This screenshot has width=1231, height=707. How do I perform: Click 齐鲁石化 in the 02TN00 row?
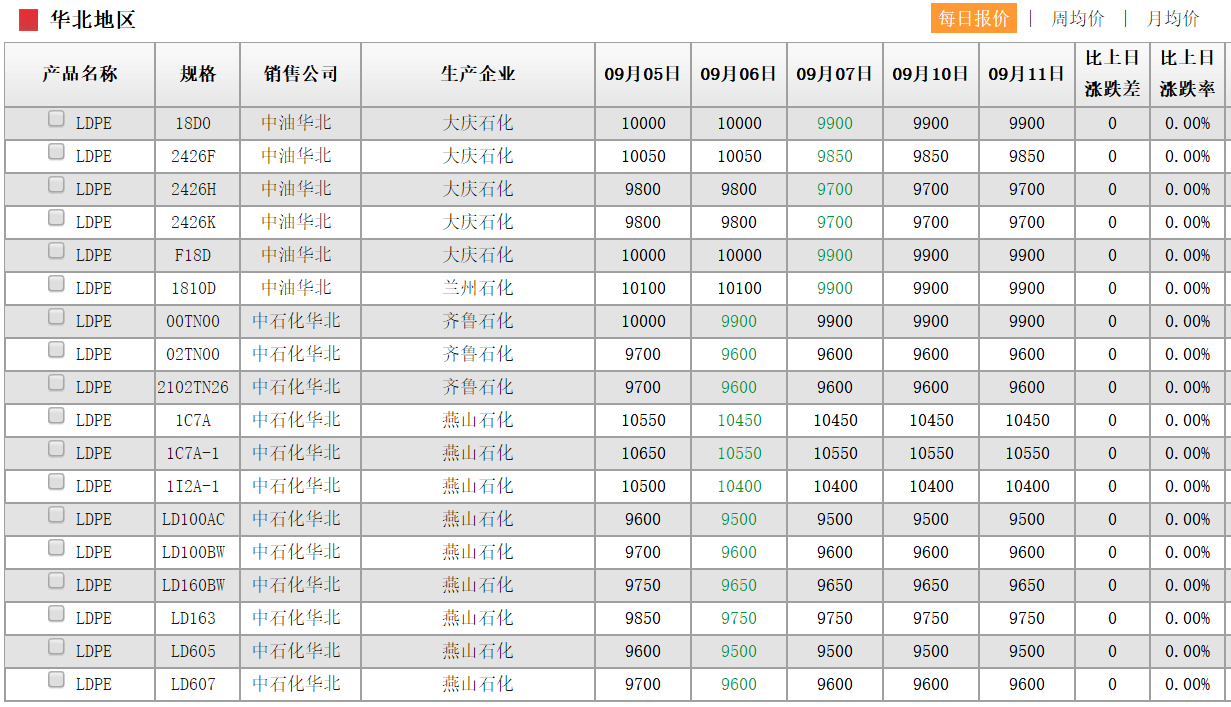pos(478,354)
